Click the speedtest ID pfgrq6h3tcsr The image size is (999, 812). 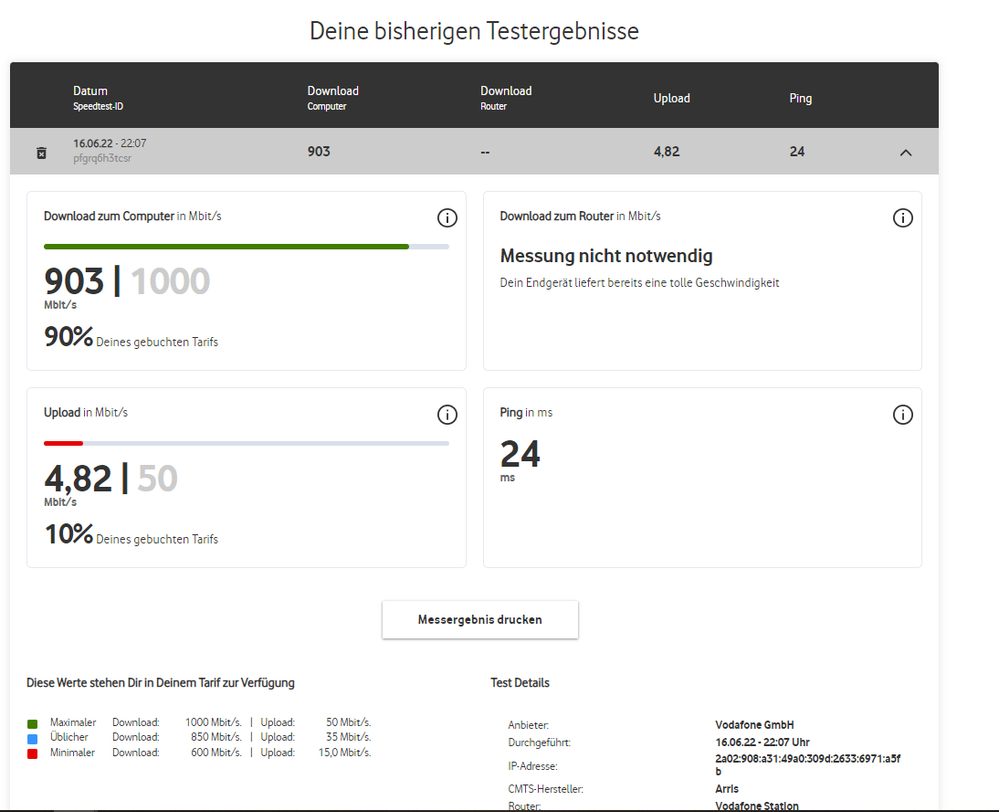tap(102, 158)
